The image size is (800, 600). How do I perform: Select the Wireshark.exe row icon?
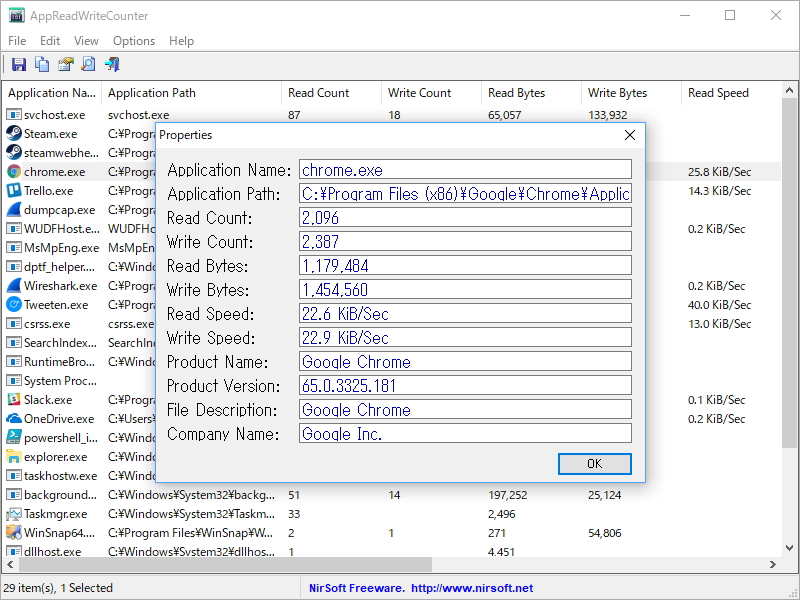pos(14,286)
